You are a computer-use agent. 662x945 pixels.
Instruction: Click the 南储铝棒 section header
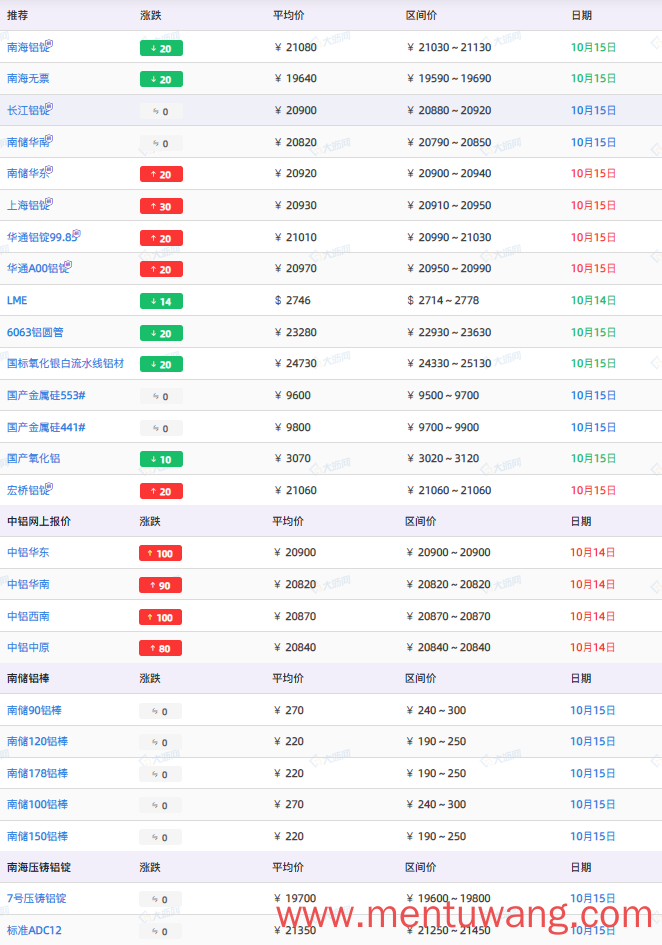(28, 678)
